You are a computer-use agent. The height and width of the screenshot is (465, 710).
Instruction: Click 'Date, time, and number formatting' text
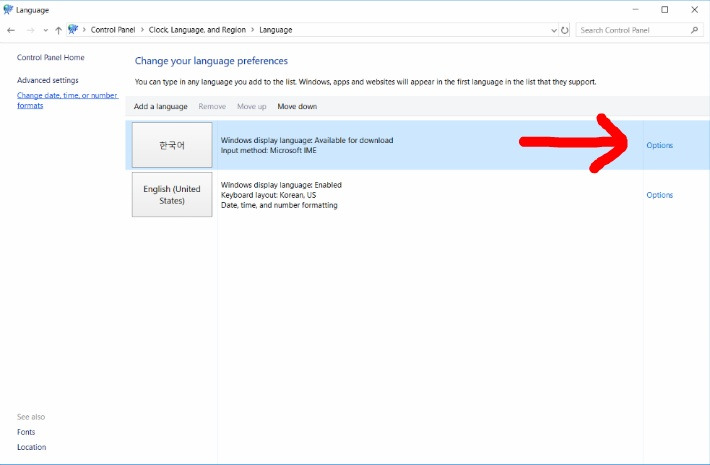[279, 205]
